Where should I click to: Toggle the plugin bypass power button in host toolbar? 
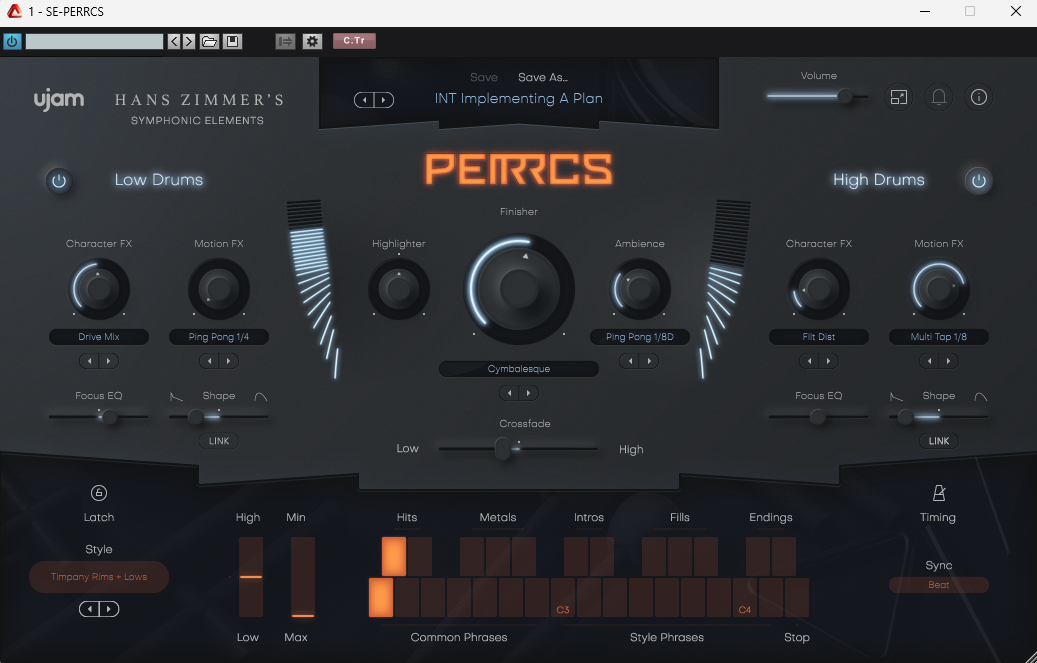click(x=13, y=41)
